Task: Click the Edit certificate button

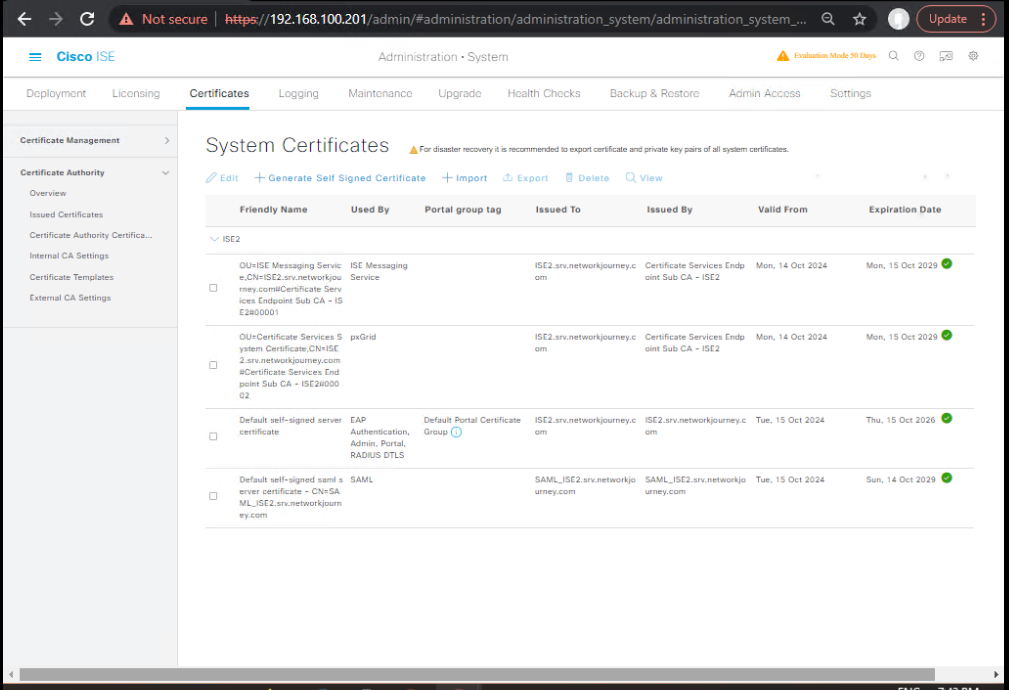Action: (222, 178)
